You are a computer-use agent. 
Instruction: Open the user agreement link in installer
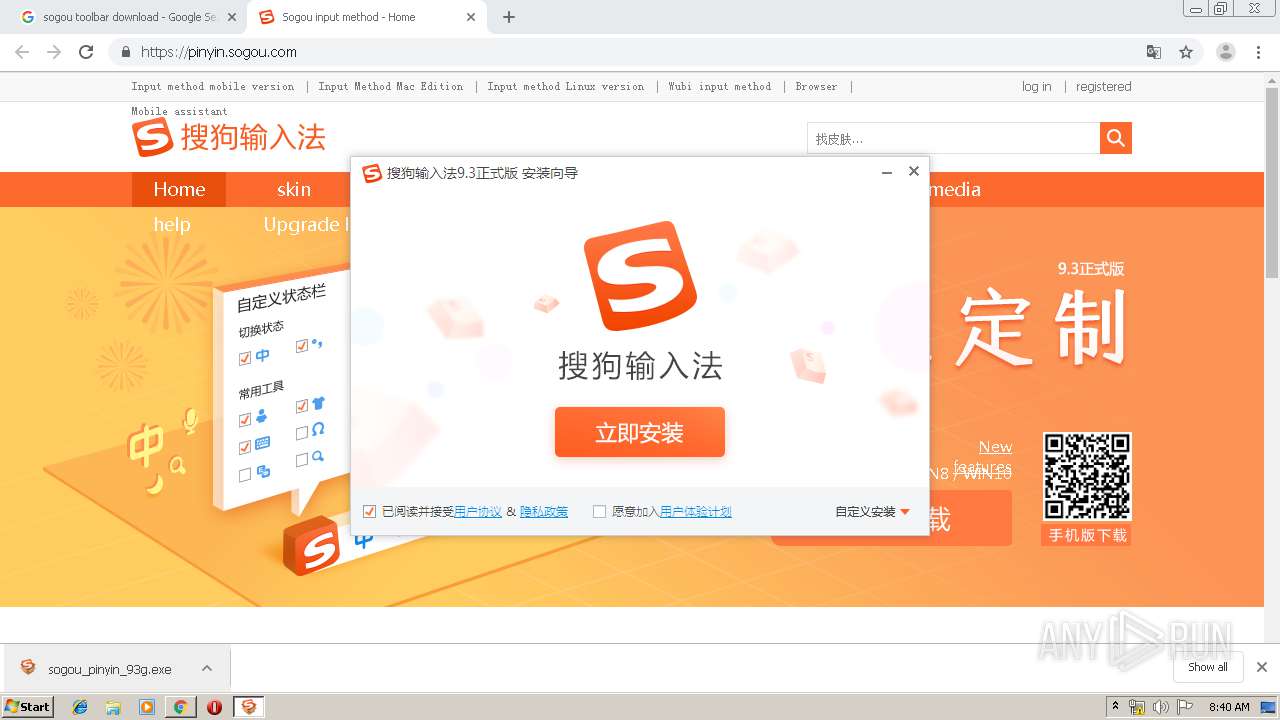coord(478,512)
